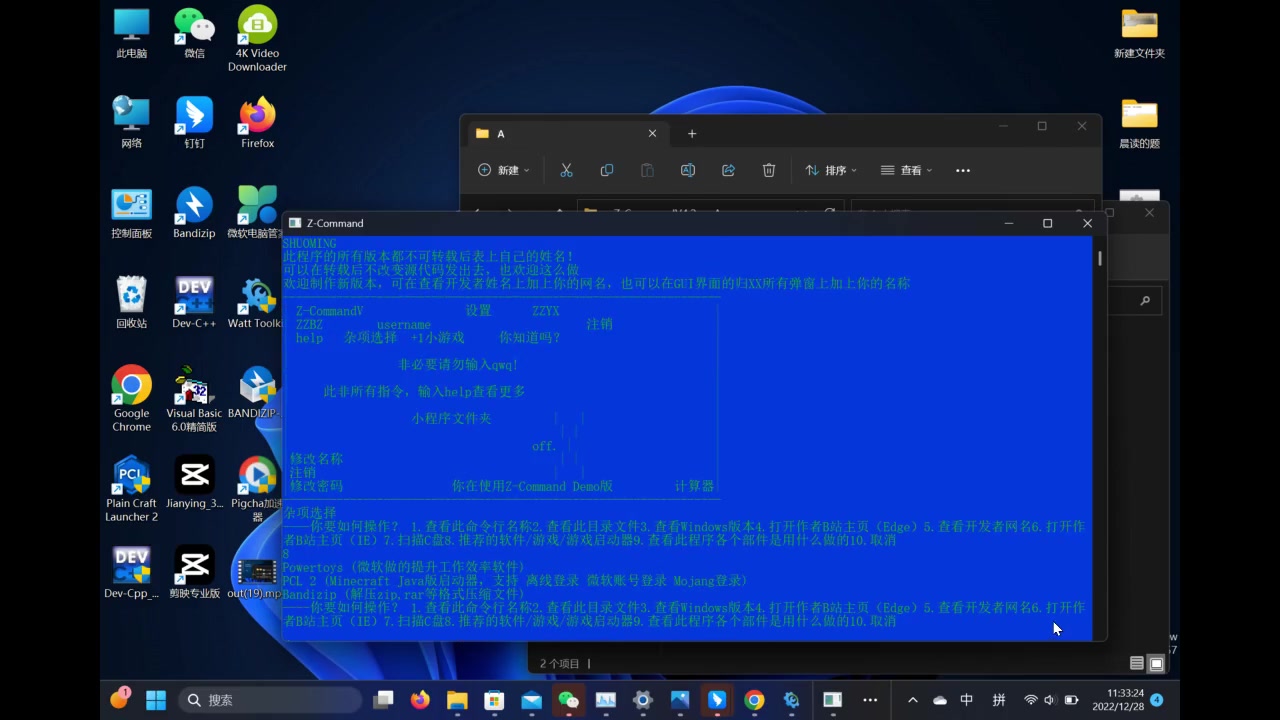Select the Cut icon in File Explorer toolbar
The height and width of the screenshot is (720, 1280).
(566, 170)
